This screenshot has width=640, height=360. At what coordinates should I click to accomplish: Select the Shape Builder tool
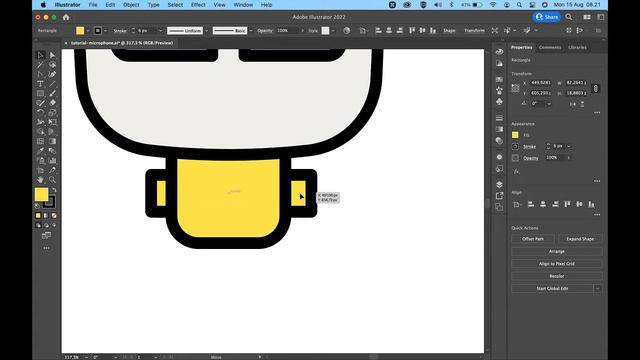coord(40,132)
